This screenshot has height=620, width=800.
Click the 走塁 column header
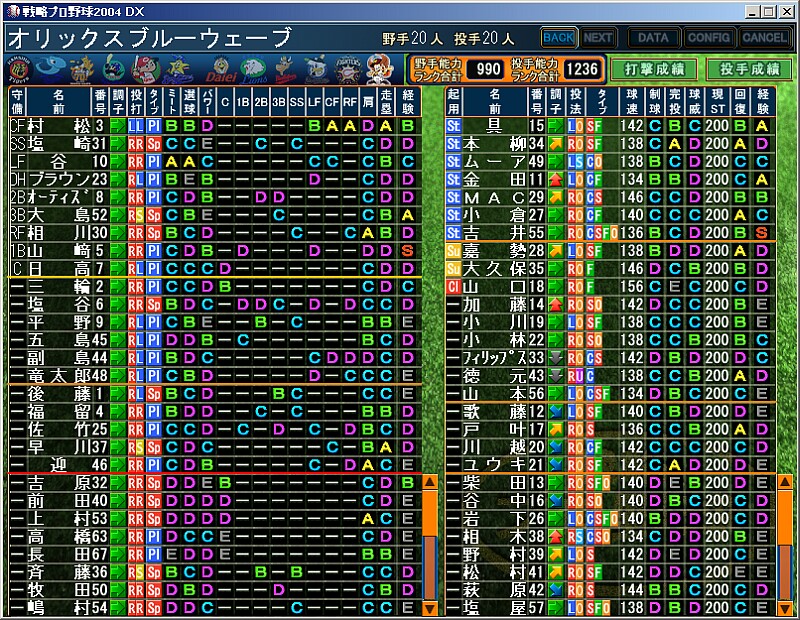click(x=386, y=102)
